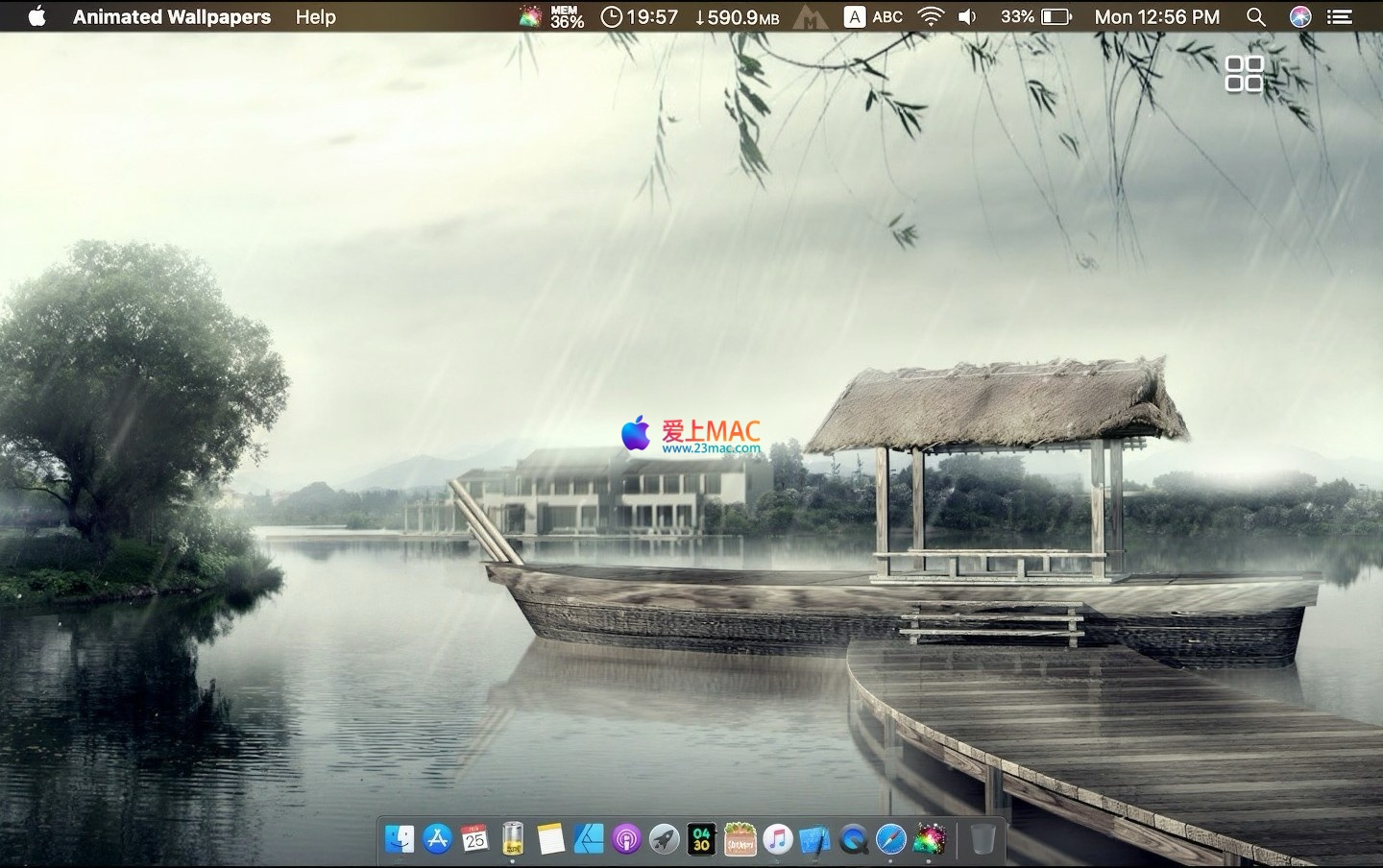Open the Wi-Fi status menu

930,16
